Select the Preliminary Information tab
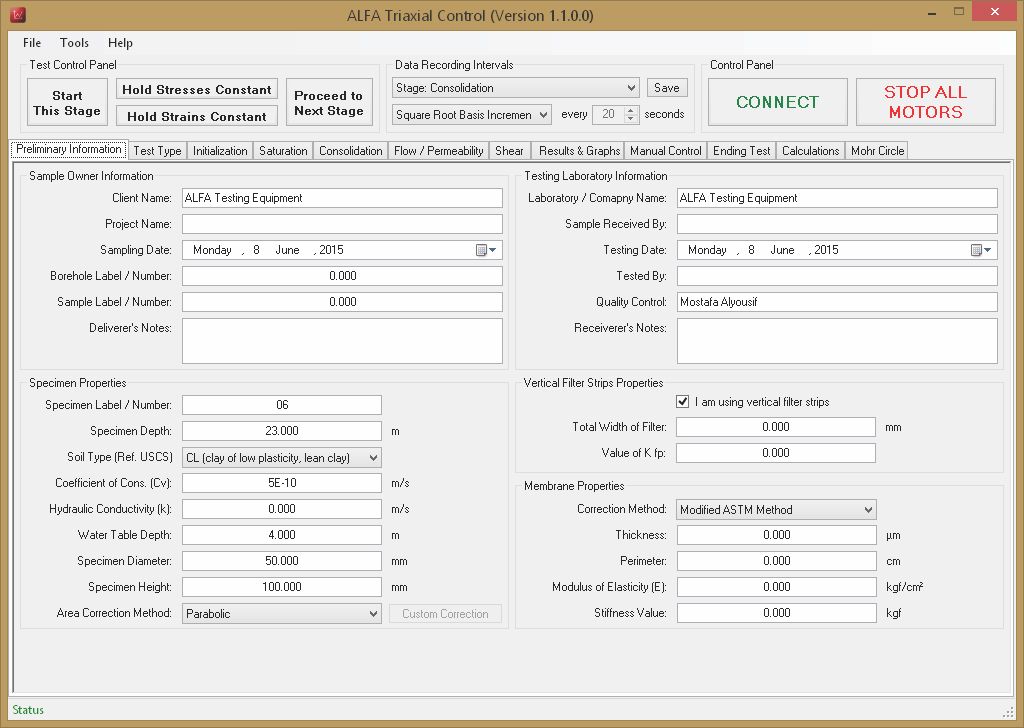This screenshot has width=1024, height=728. pyautogui.click(x=69, y=150)
